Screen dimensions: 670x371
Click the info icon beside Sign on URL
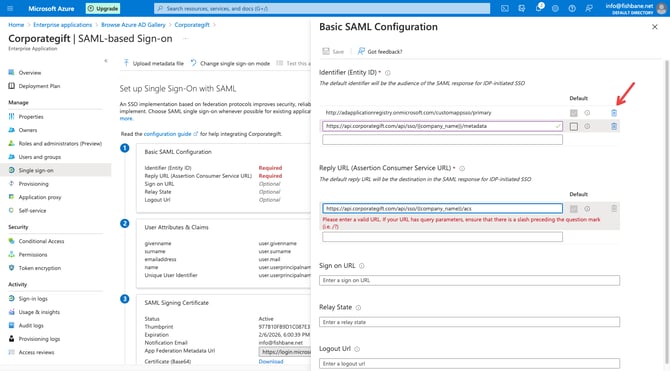[x=361, y=266]
